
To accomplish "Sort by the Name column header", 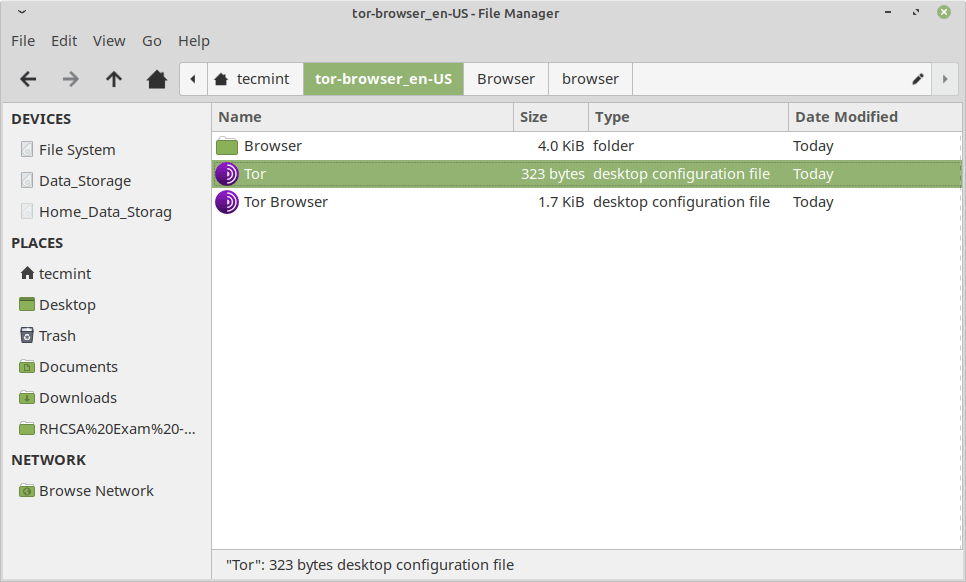I will click(x=363, y=117).
